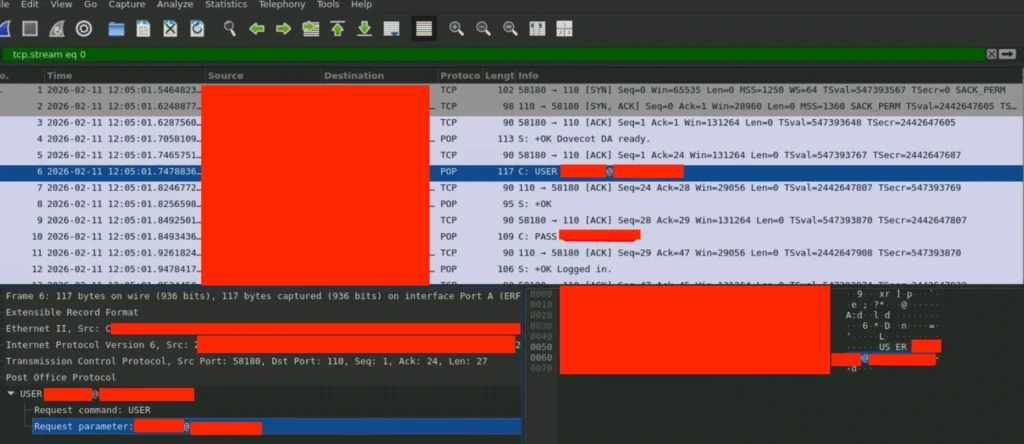
Task: Restart the current capture
Action: (57, 29)
